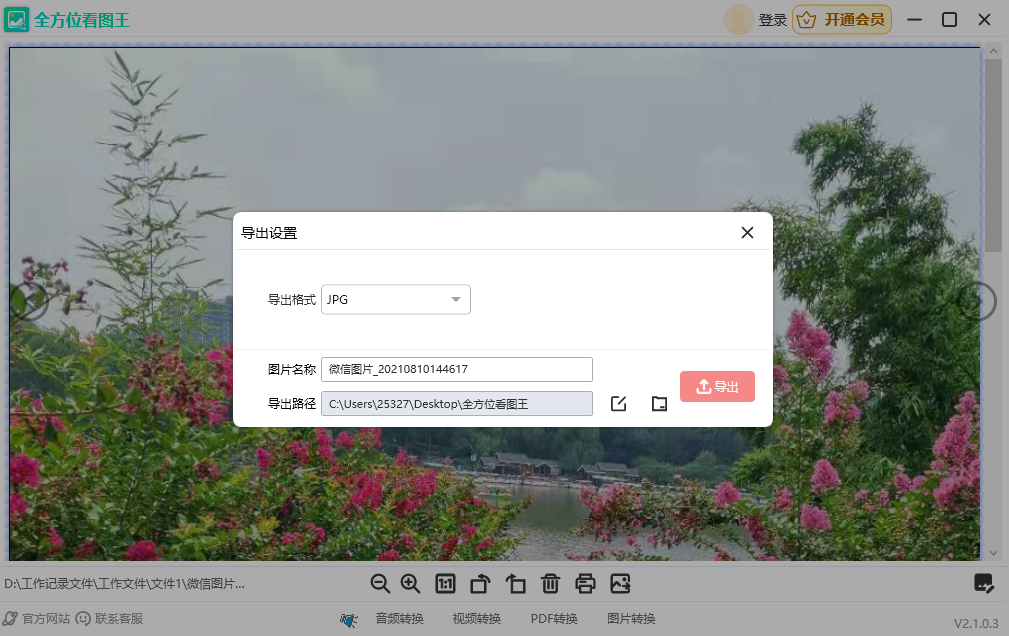1009x636 pixels.
Task: Select the Zoom Out tool
Action: [x=380, y=583]
